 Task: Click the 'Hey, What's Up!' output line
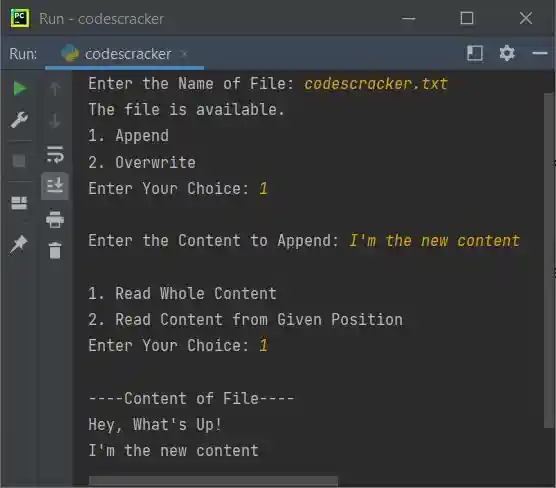pyautogui.click(x=155, y=425)
